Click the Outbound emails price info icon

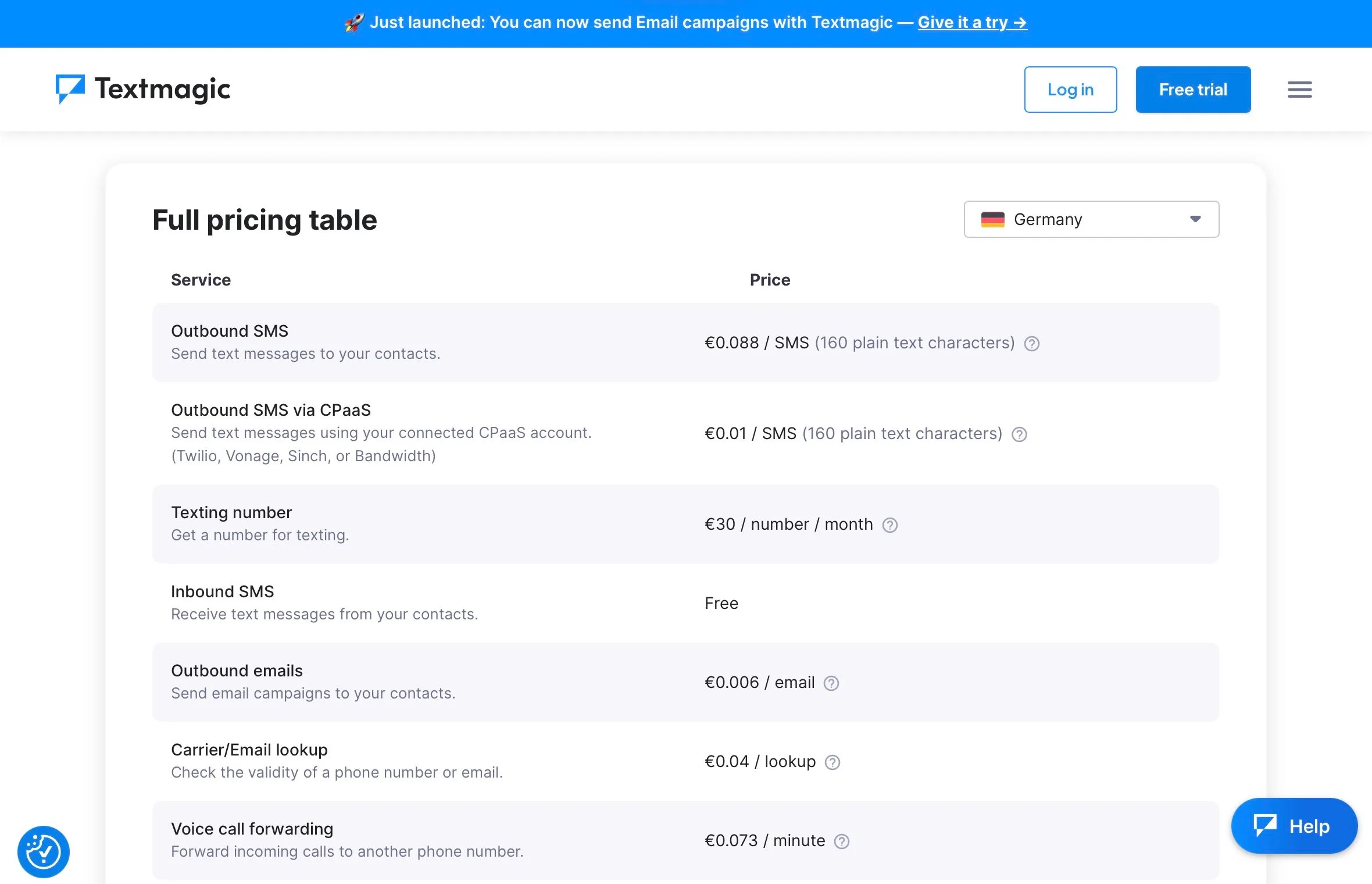(x=831, y=683)
